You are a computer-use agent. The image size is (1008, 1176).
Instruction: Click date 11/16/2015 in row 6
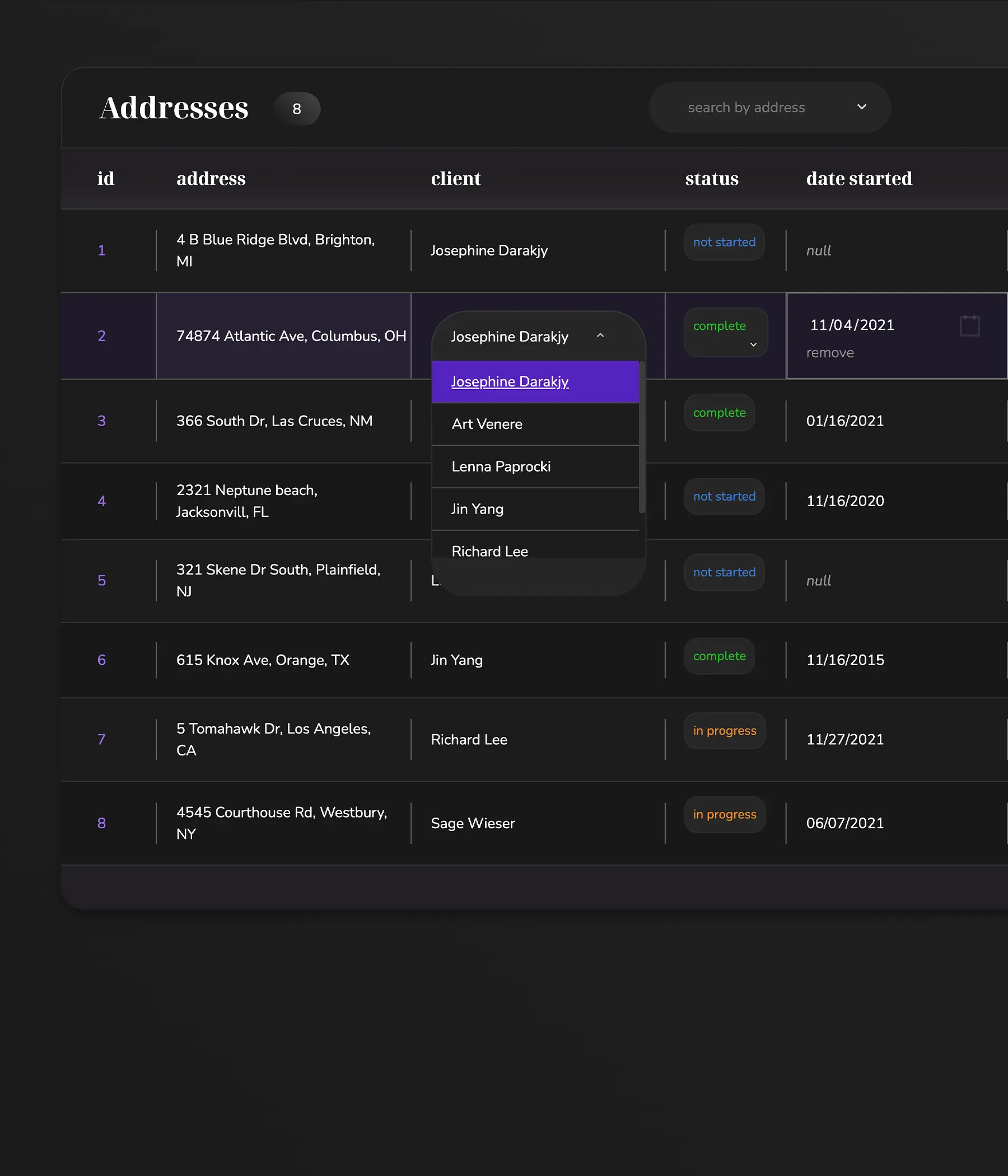tap(844, 660)
